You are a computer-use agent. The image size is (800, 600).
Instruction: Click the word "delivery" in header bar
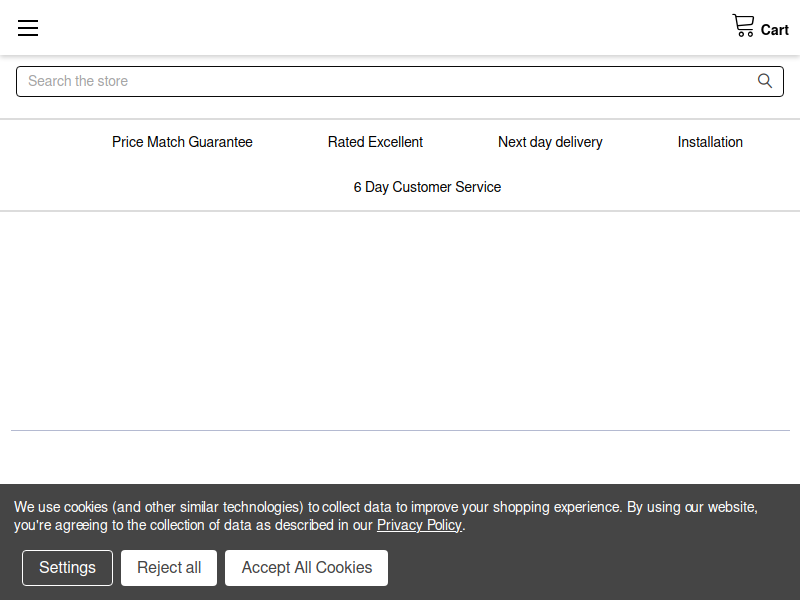579,142
